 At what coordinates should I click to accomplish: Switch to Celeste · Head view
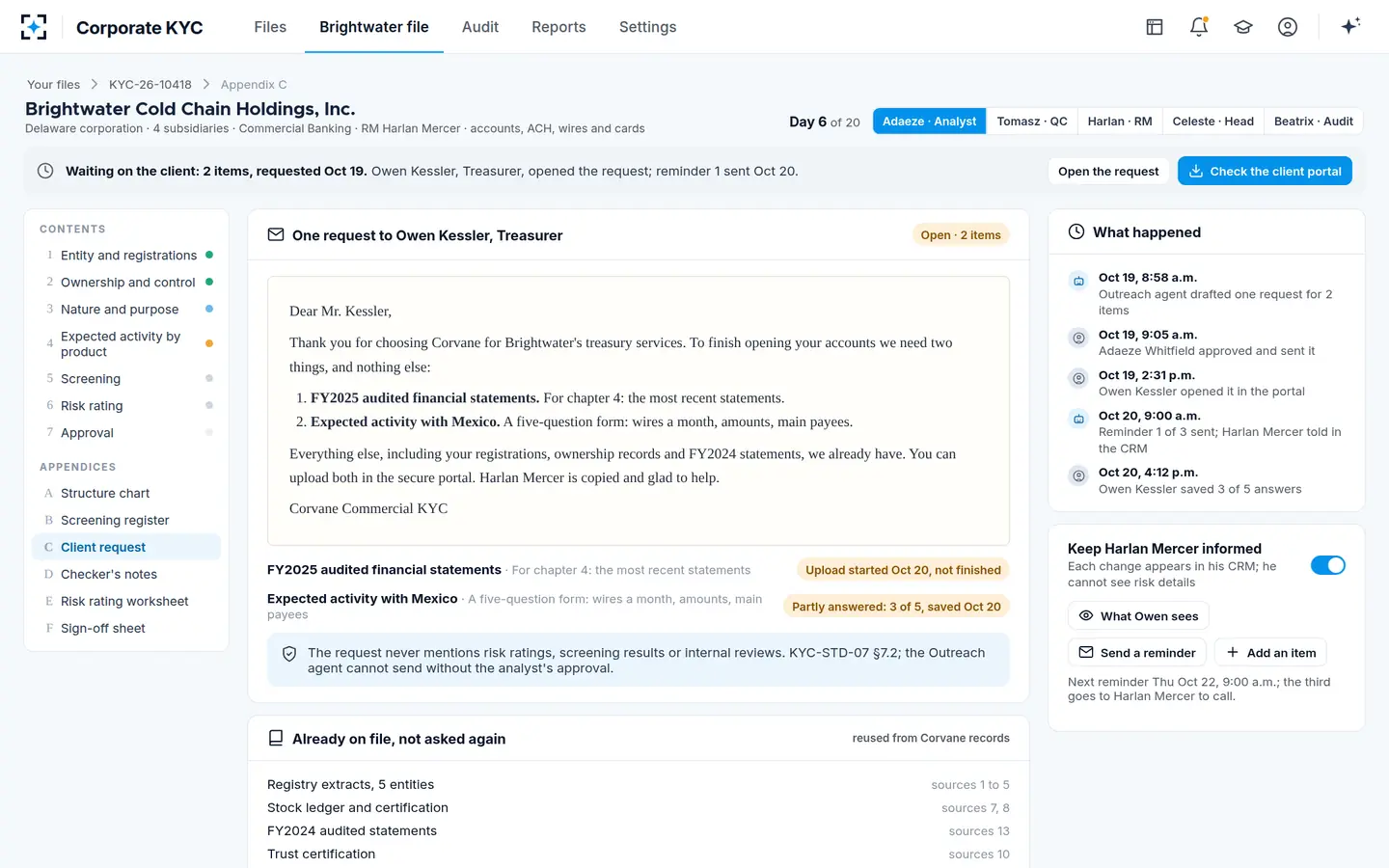[1213, 122]
